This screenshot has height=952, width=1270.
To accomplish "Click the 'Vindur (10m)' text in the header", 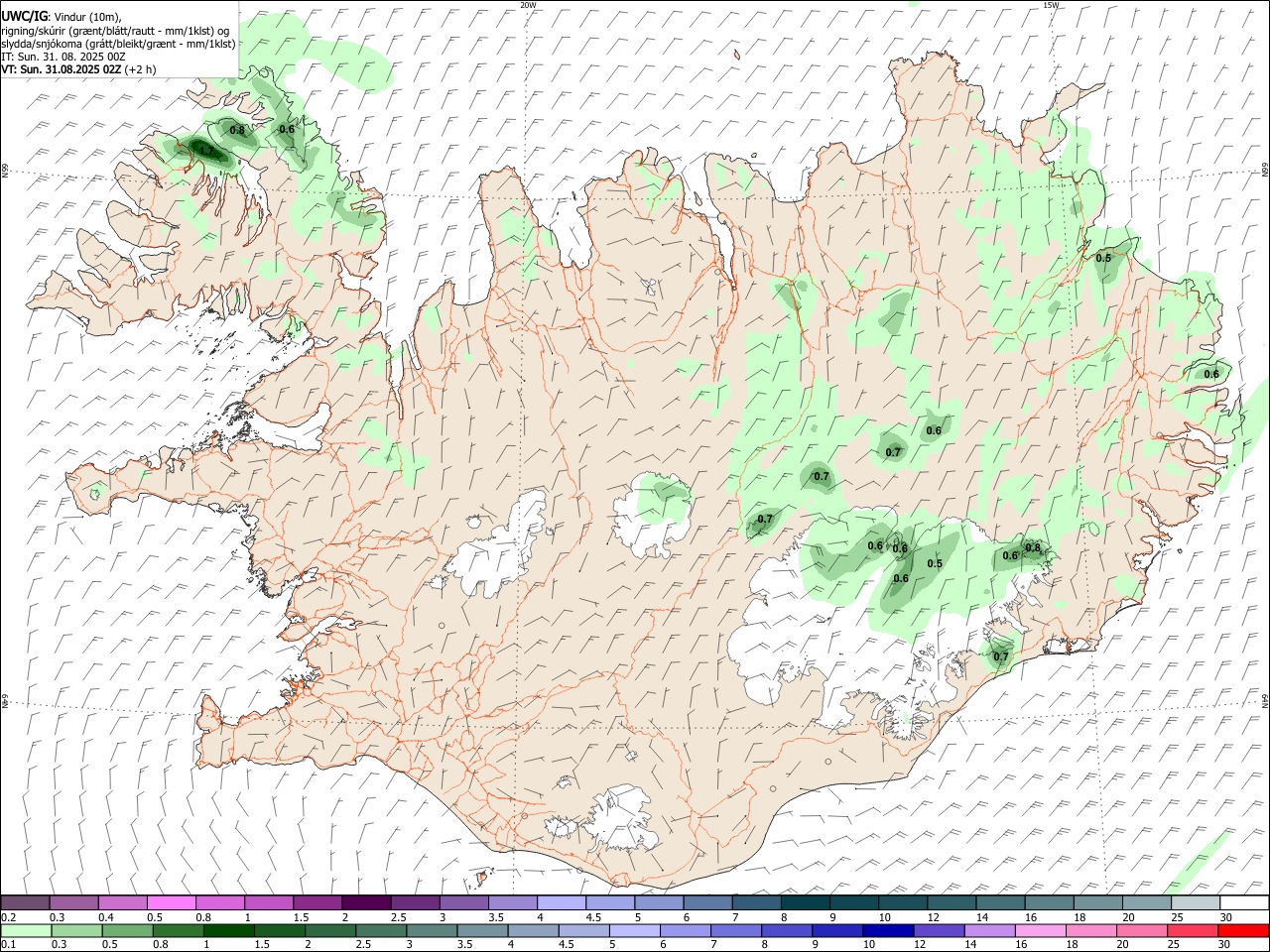I will coord(87,17).
